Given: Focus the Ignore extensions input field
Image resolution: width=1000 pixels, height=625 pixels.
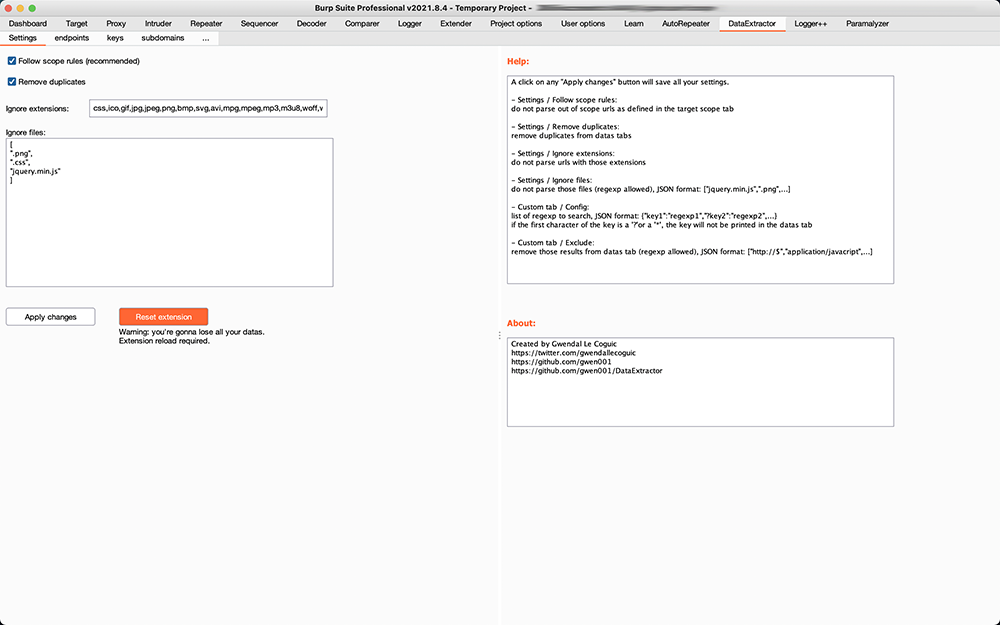Looking at the screenshot, I should (208, 108).
